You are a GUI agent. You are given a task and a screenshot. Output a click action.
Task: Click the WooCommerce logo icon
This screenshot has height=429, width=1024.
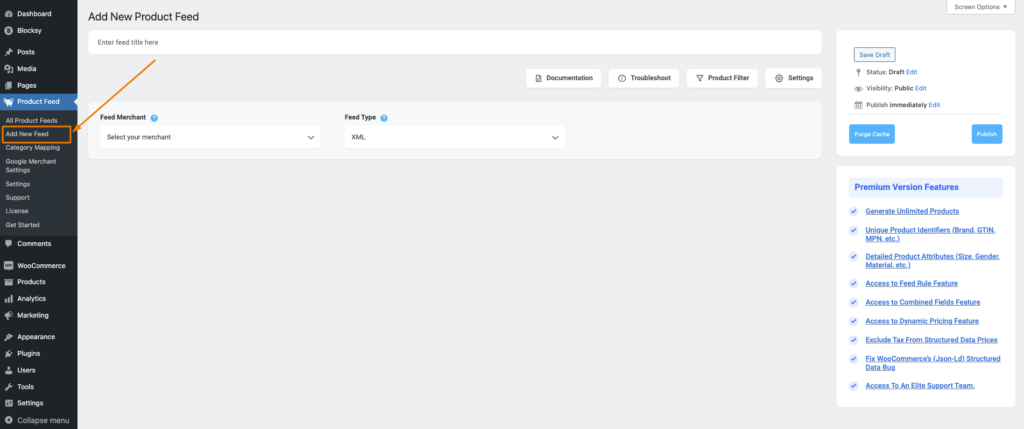click(8, 266)
